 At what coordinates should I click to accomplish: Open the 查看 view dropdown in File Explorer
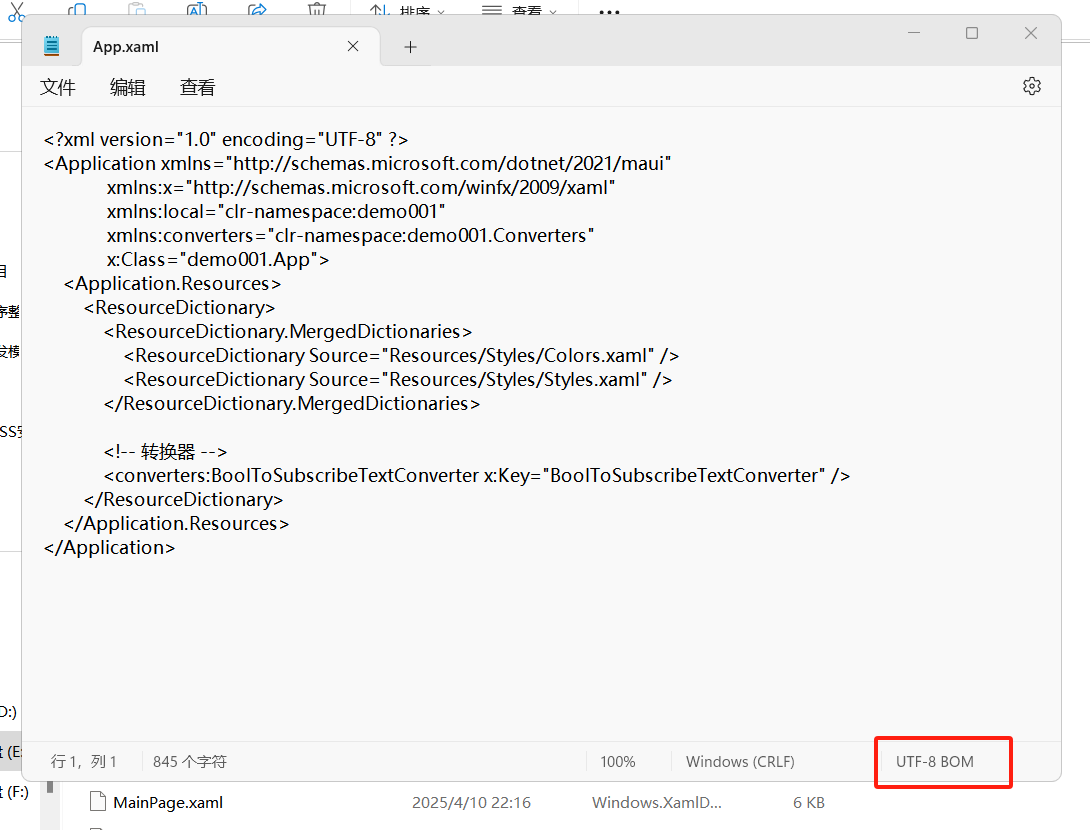pos(519,10)
